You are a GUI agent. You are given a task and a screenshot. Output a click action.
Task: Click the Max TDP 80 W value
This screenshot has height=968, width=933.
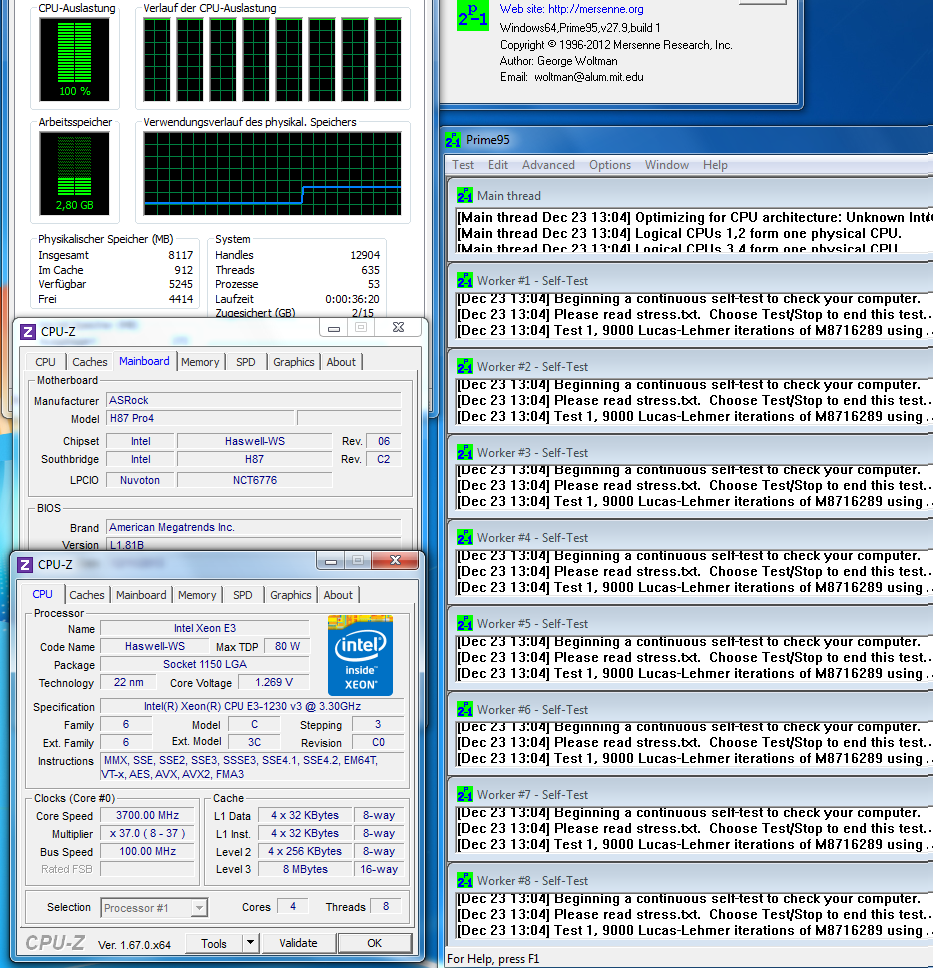click(x=287, y=646)
